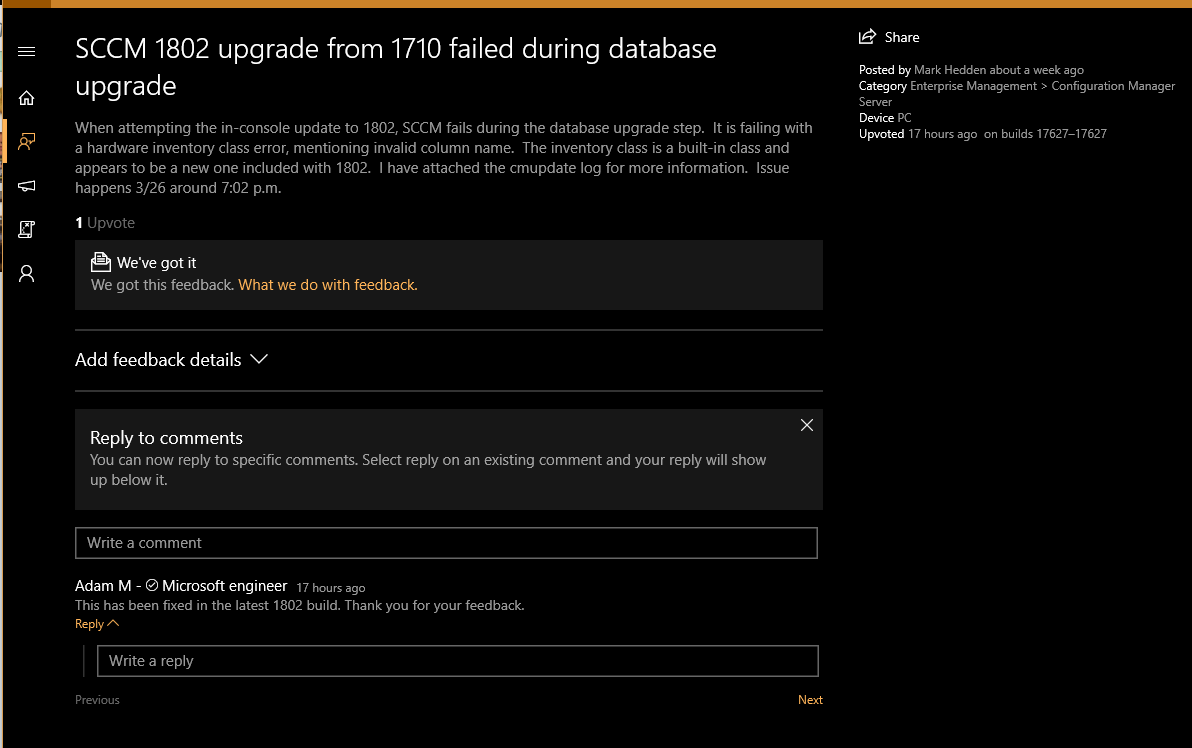Click the Share label
The height and width of the screenshot is (748, 1192).
pyautogui.click(x=902, y=37)
